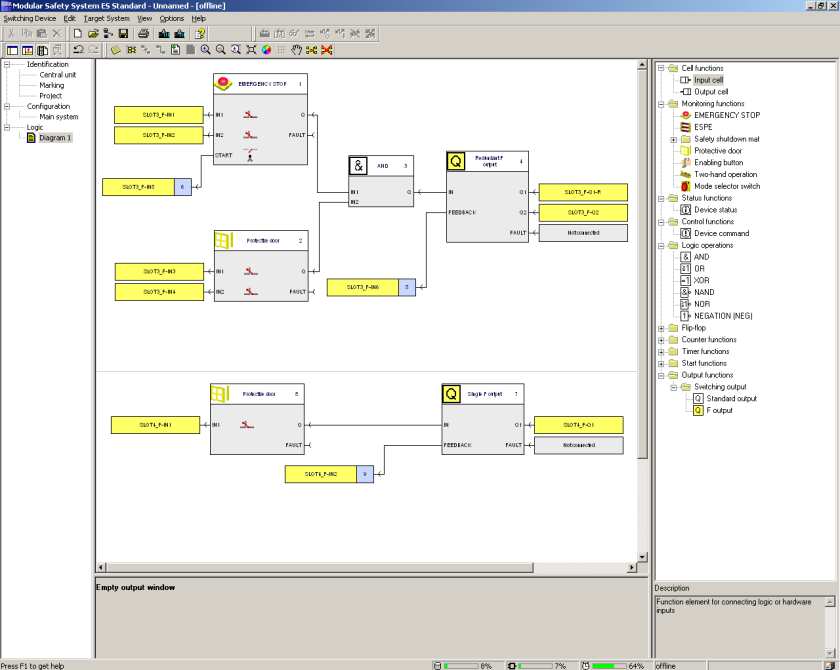Click EMERGENCY STOP block's red button icon
The width and height of the screenshot is (840, 670).
223,84
